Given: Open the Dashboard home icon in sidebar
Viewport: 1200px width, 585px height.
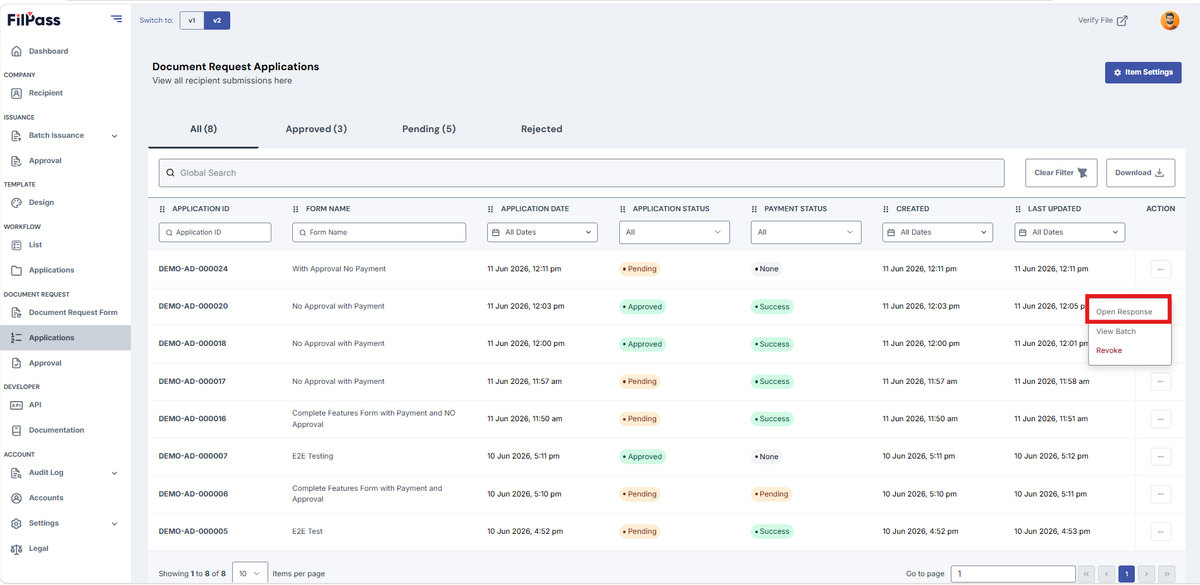Looking at the screenshot, I should (16, 51).
